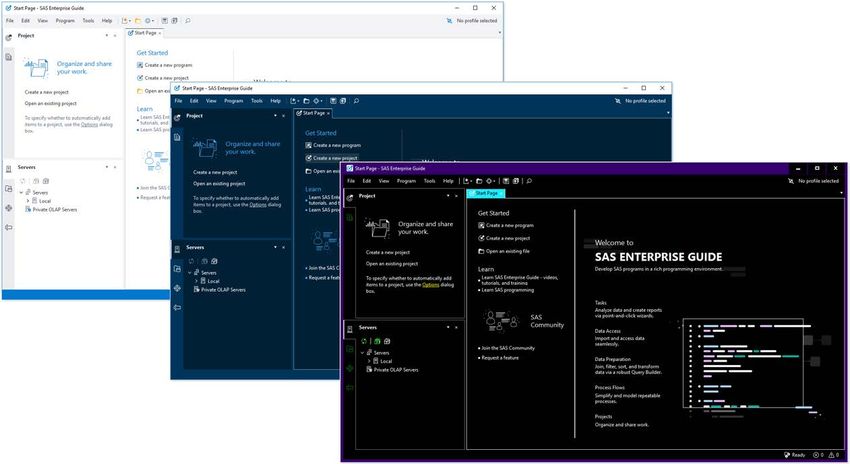
Task: Open the File menu in black window
Action: (x=351, y=181)
